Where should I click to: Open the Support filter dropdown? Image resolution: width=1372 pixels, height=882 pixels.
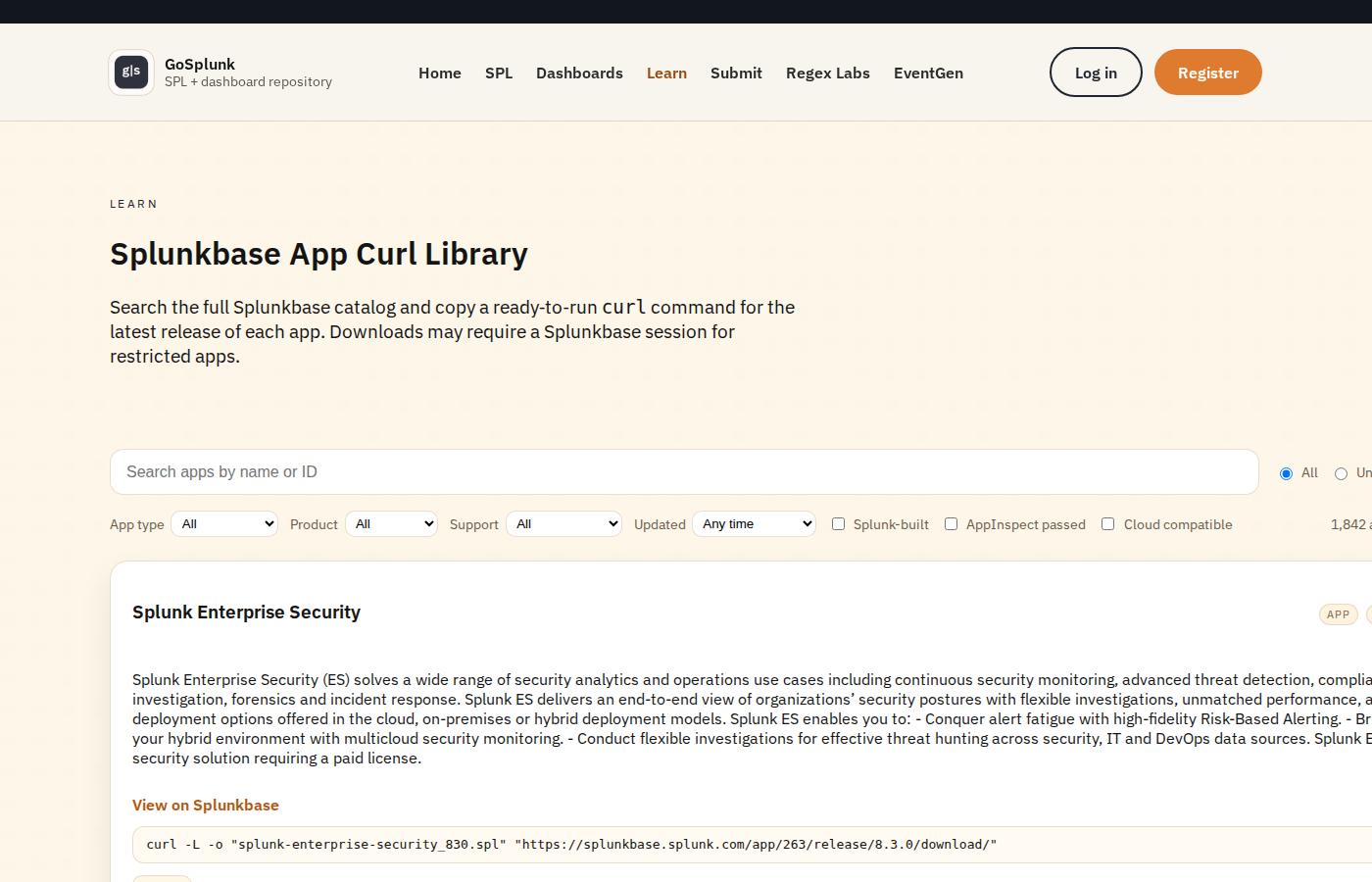(563, 523)
